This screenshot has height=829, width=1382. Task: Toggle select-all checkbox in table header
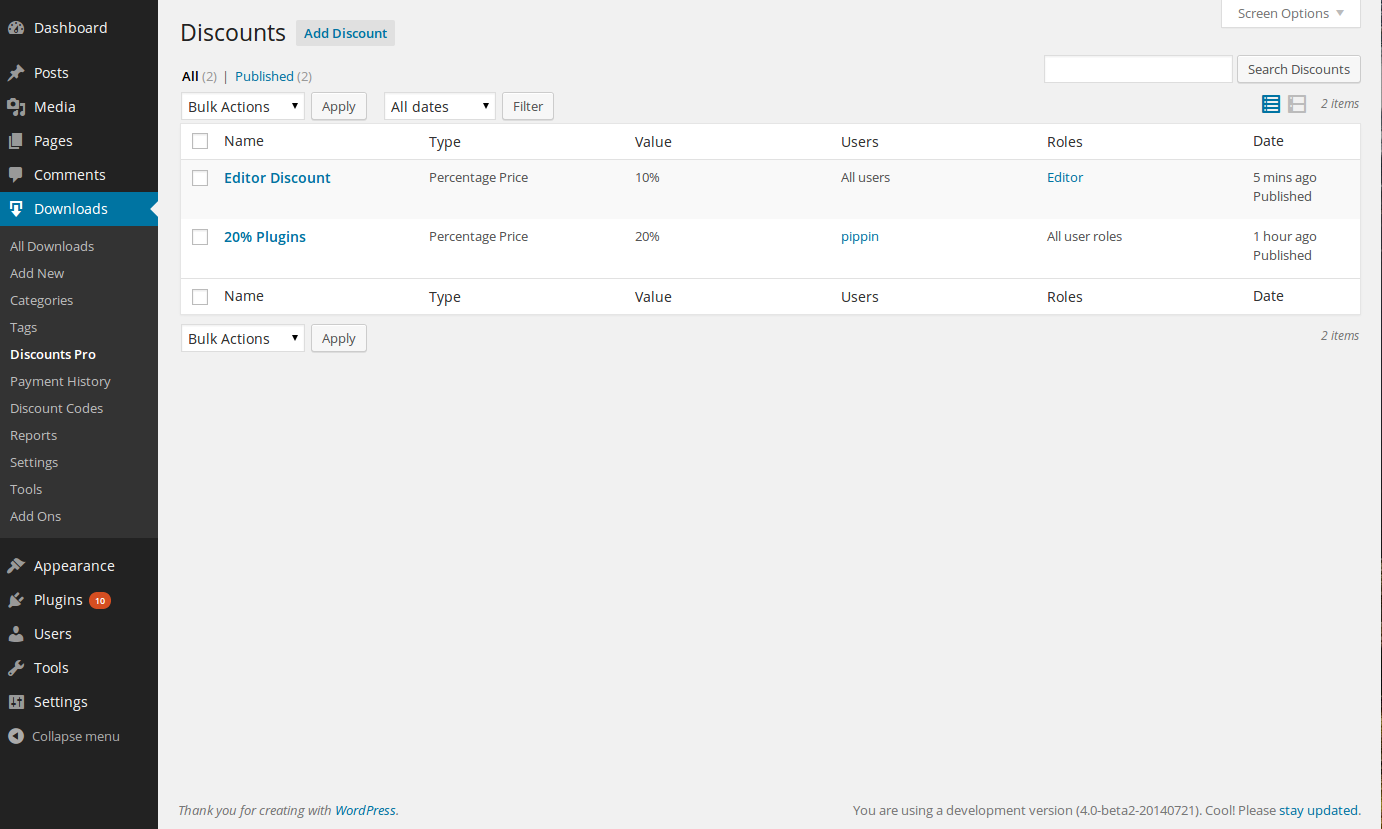coord(200,141)
